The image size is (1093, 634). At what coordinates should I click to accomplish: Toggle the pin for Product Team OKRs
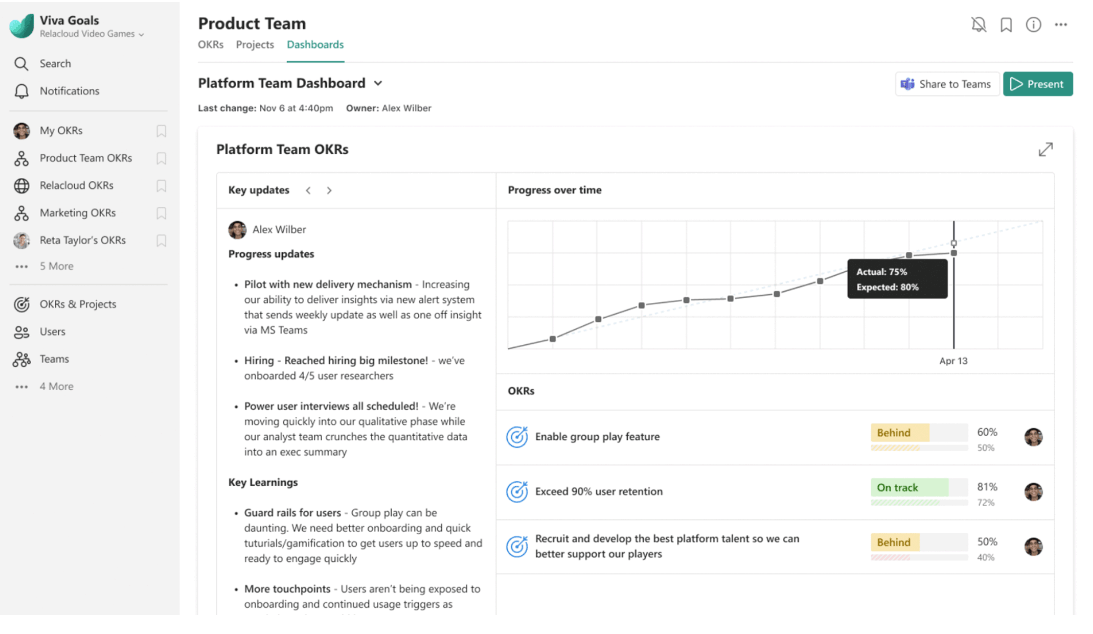161,158
